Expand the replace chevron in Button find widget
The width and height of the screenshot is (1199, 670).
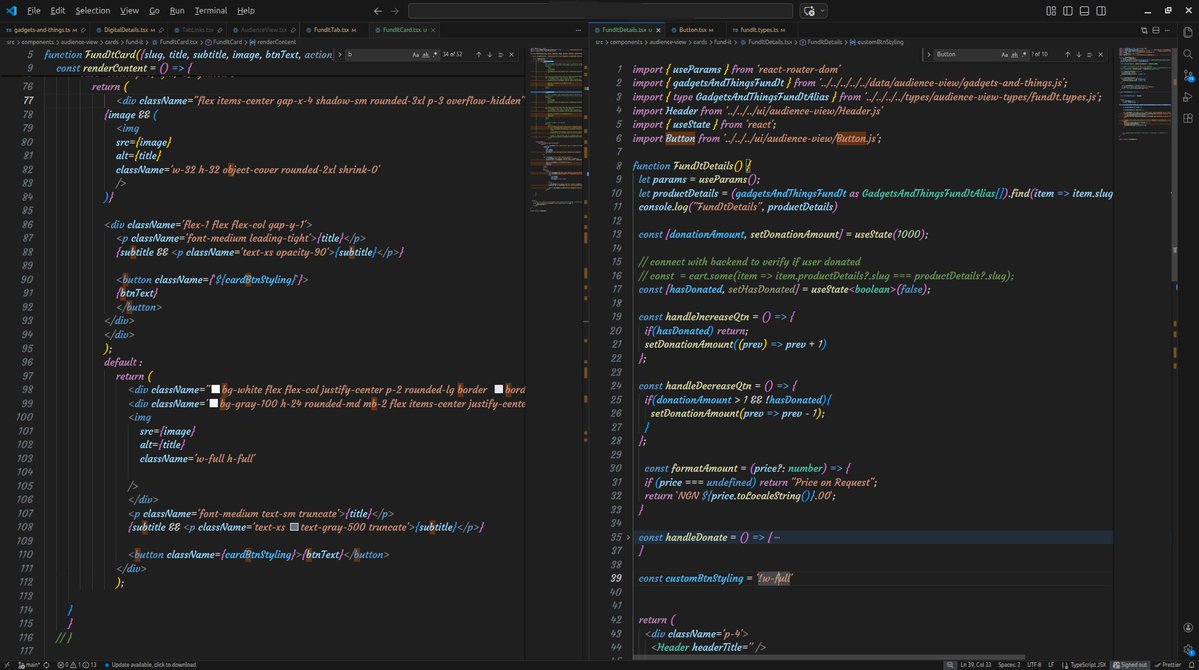(x=929, y=54)
